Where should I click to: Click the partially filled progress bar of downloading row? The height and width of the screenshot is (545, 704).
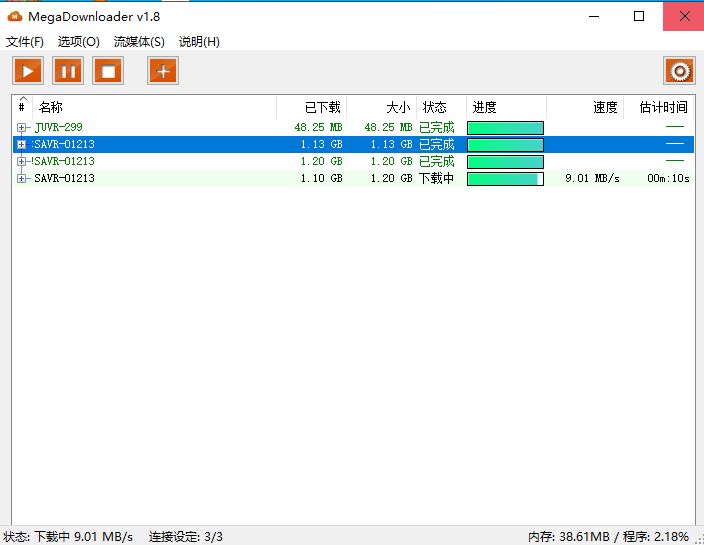coord(505,179)
